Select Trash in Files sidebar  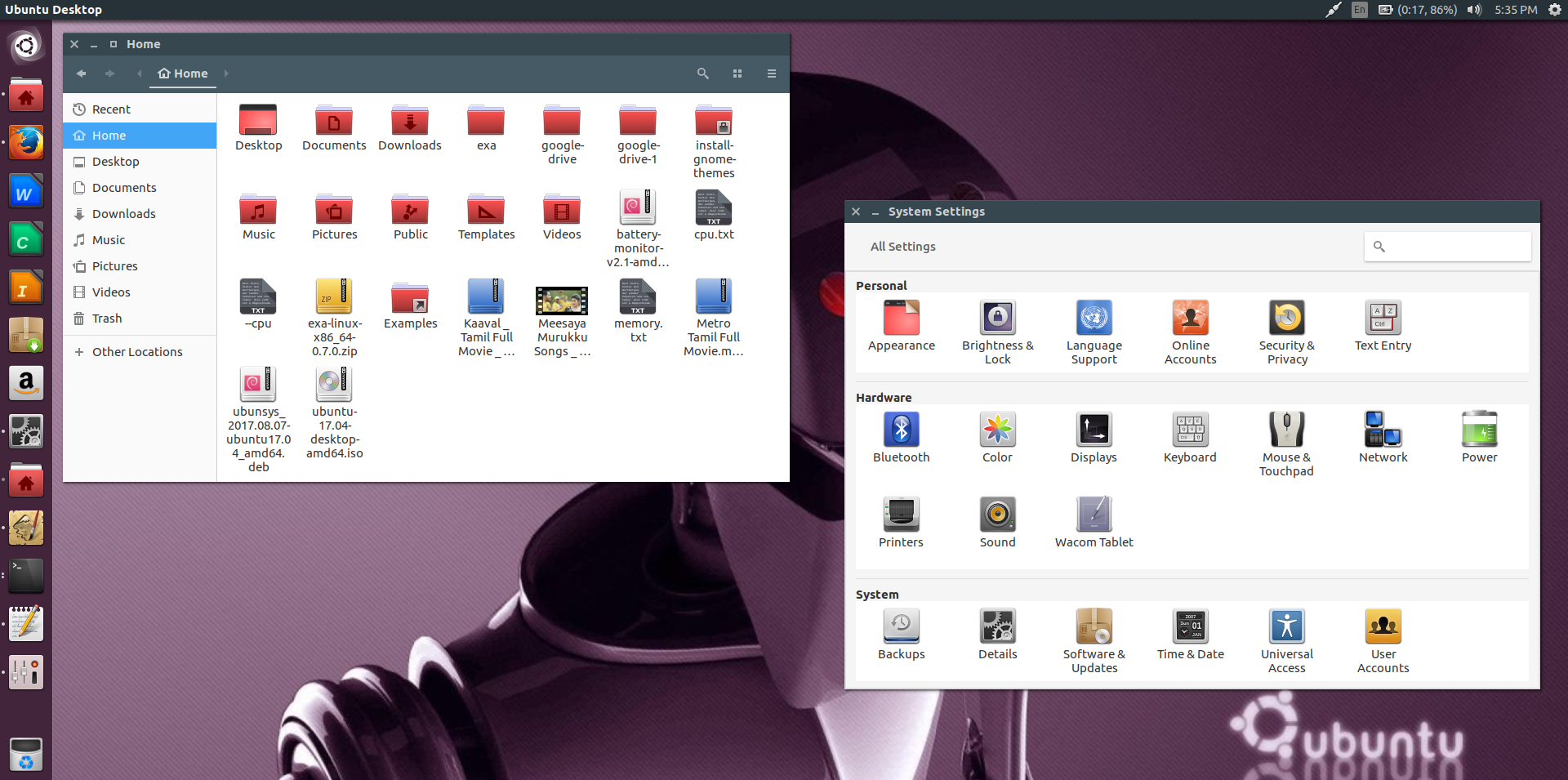coord(140,319)
